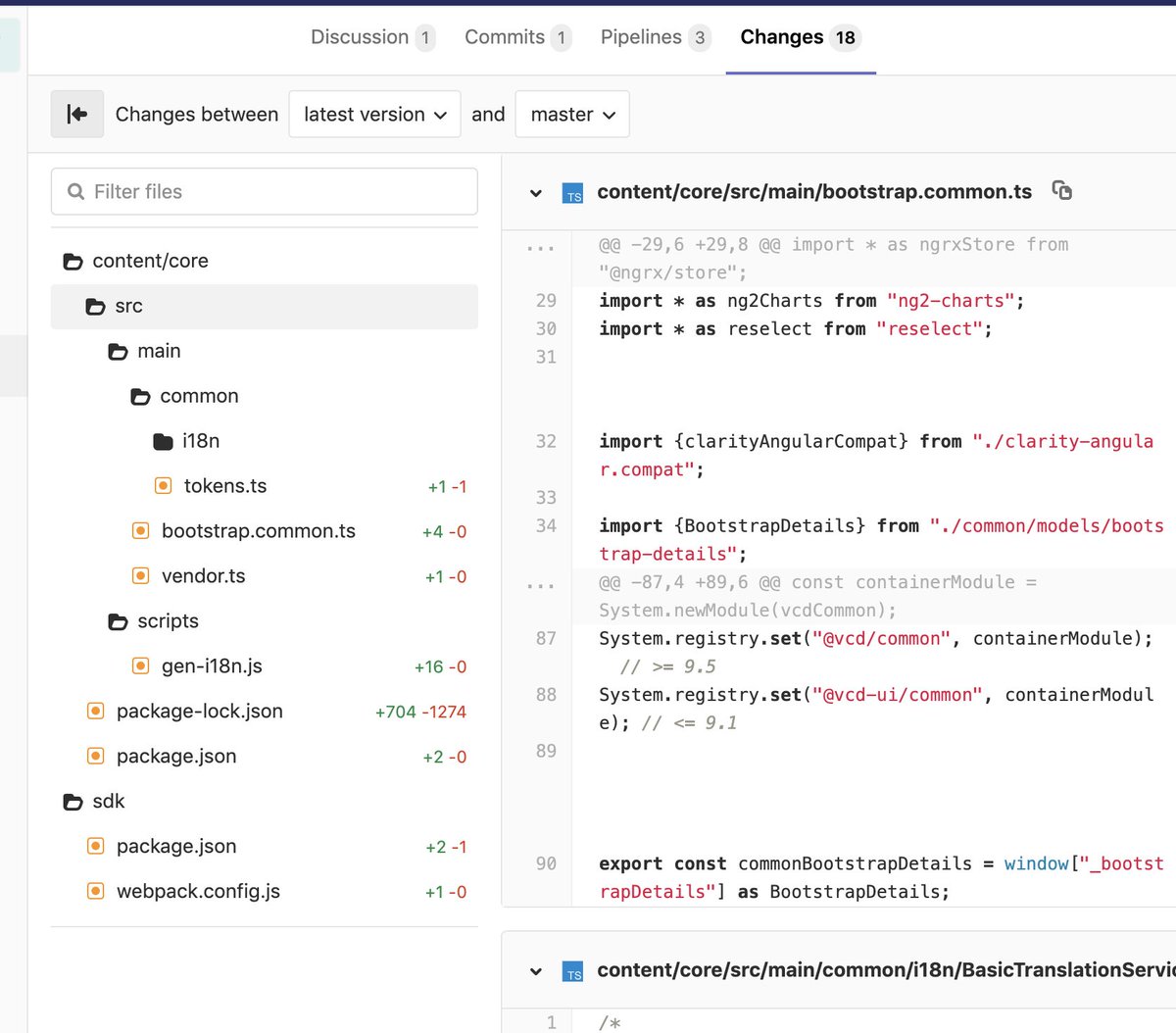Click line number 88 in diff
Screen dimensions: 1176x1033
click(546, 694)
